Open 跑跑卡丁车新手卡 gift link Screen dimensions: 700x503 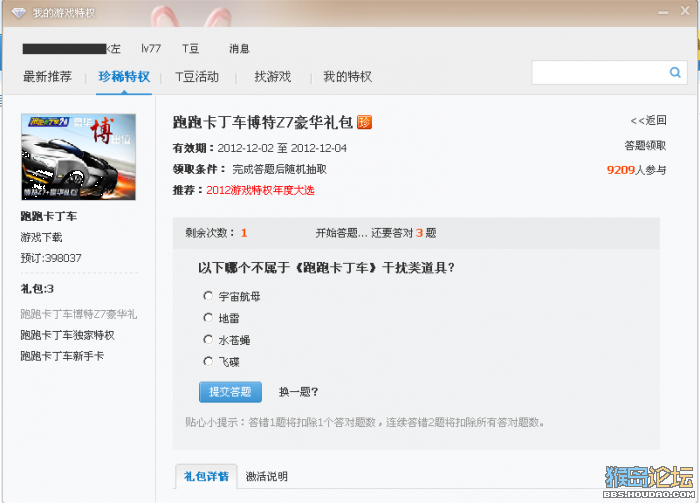point(62,356)
